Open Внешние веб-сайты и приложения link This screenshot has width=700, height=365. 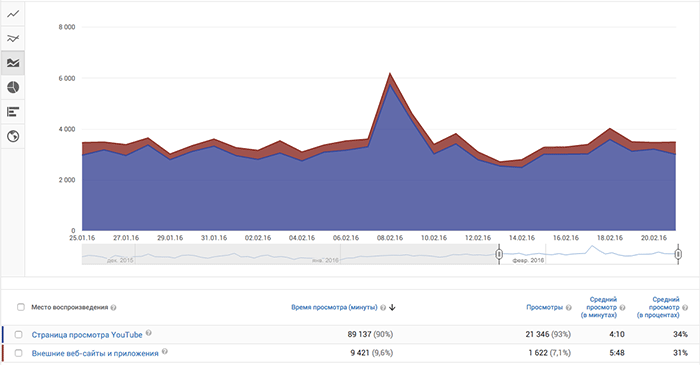(95, 353)
